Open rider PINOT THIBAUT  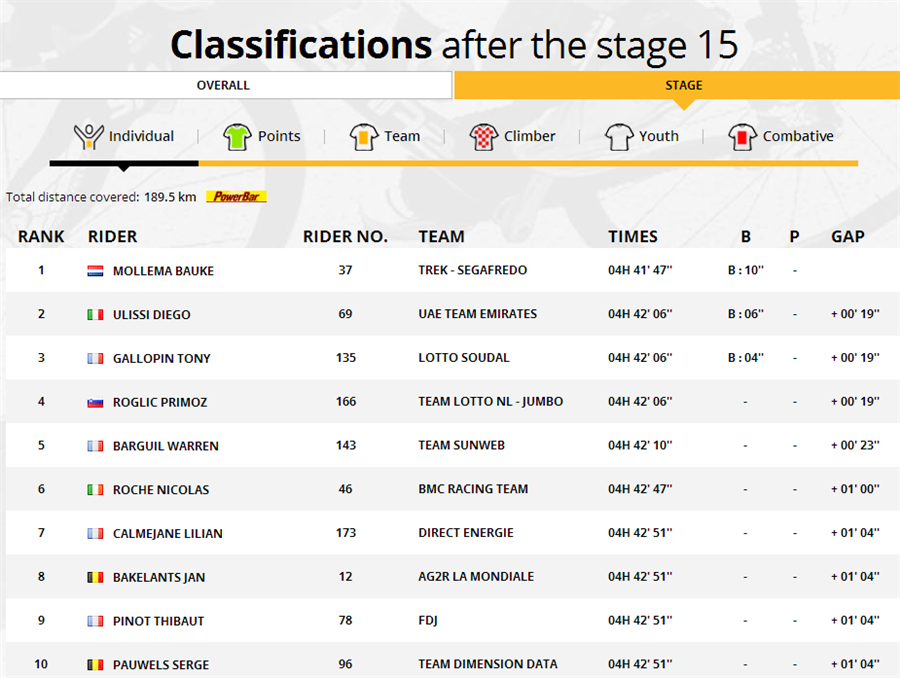click(158, 621)
